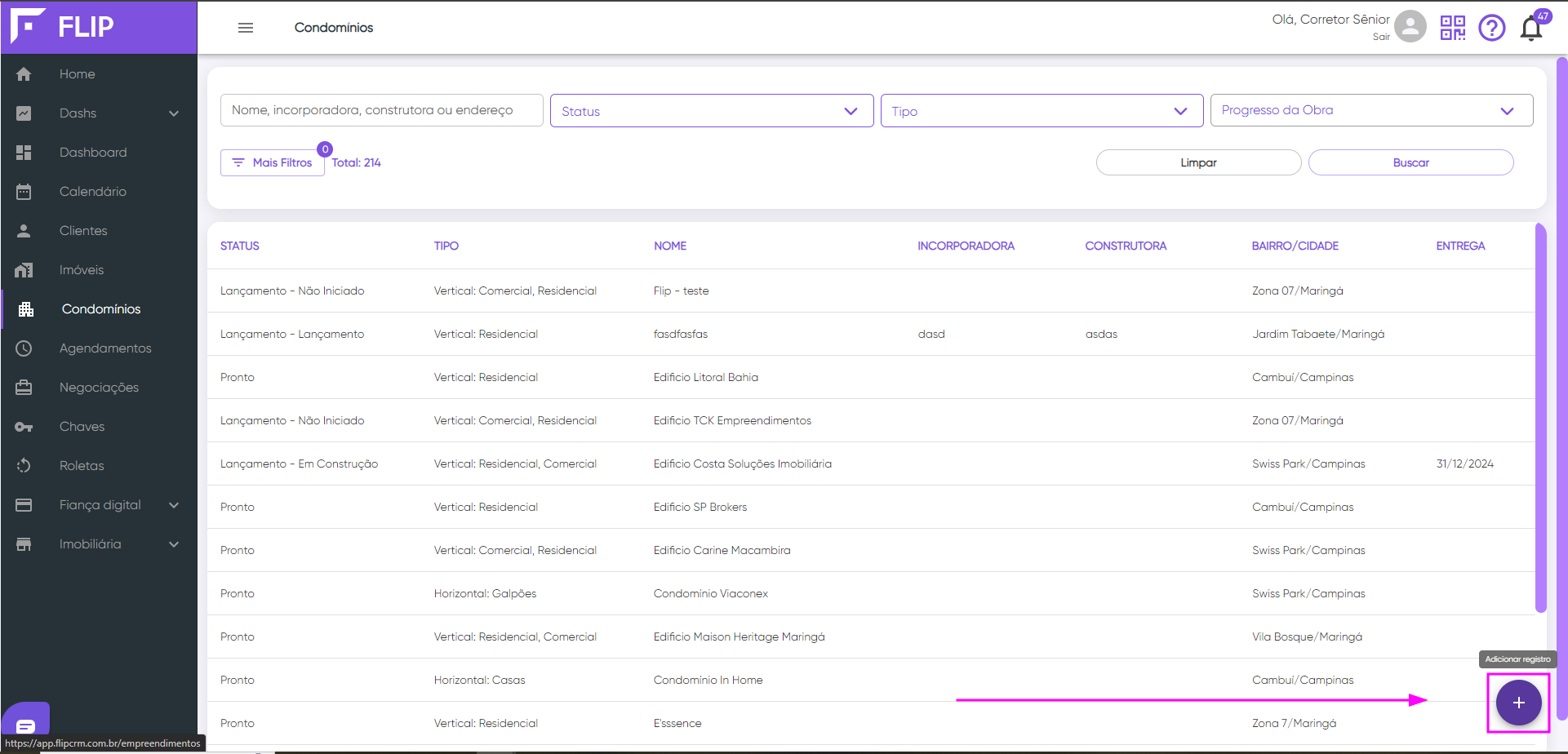Click the Imobiliária store icon
Viewport: 1568px width, 754px height.
click(24, 544)
